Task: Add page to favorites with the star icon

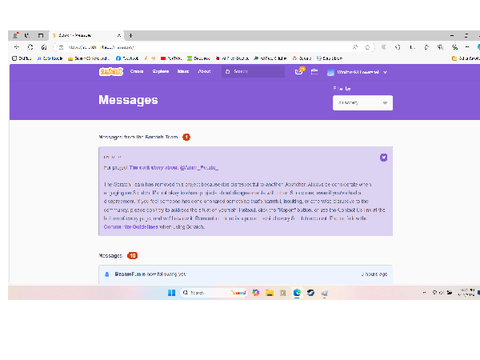Action: coord(367,47)
